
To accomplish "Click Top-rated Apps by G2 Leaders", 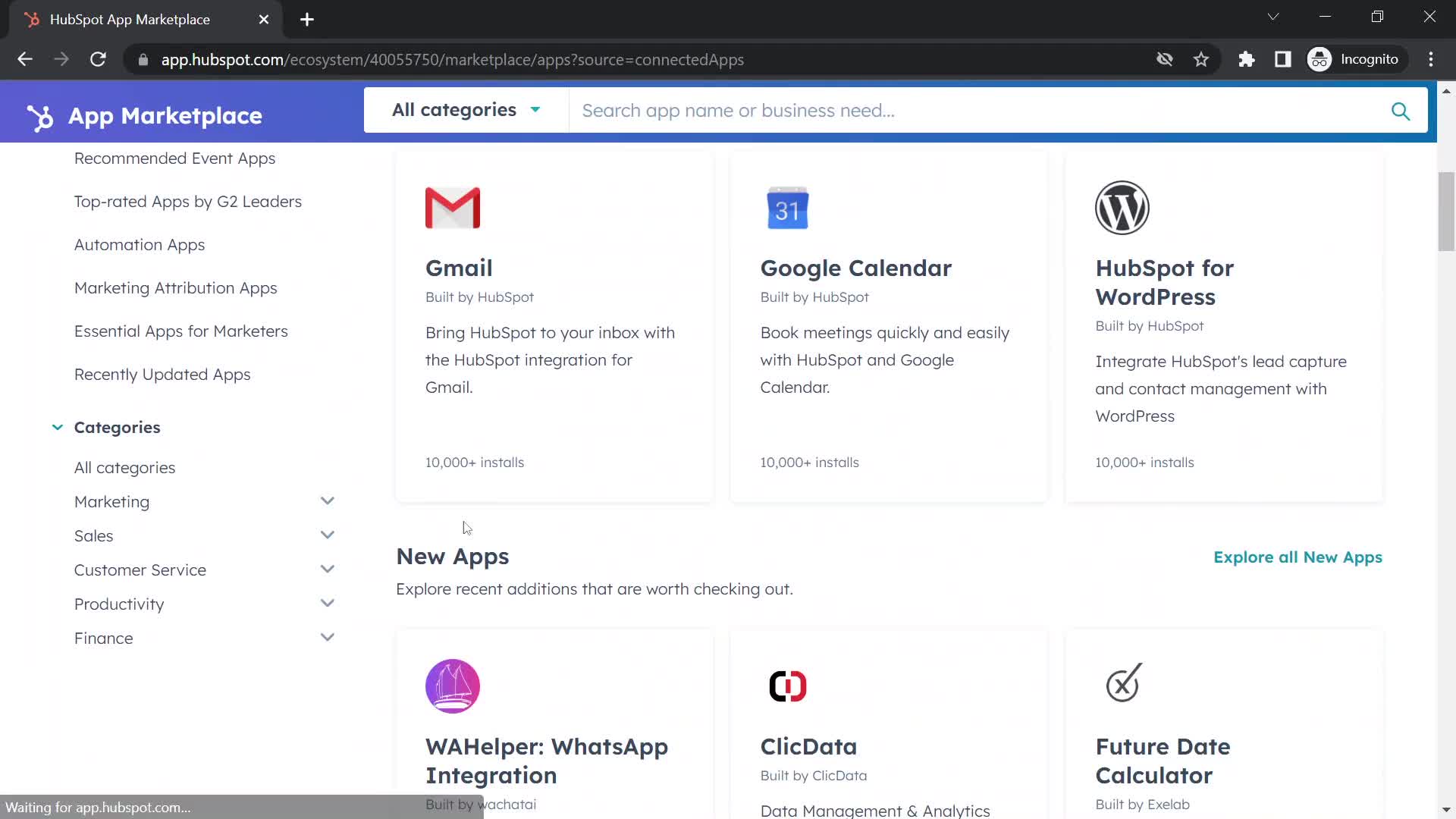I will pos(188,201).
